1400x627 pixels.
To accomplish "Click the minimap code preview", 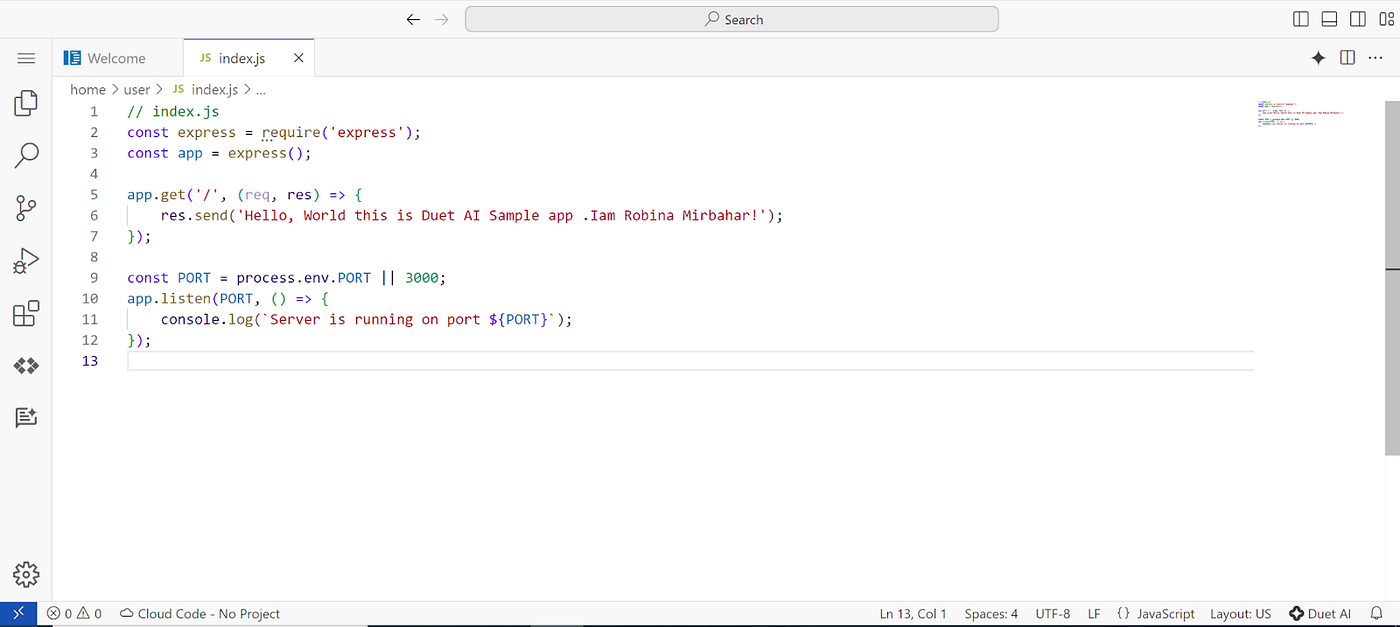I will click(1300, 112).
